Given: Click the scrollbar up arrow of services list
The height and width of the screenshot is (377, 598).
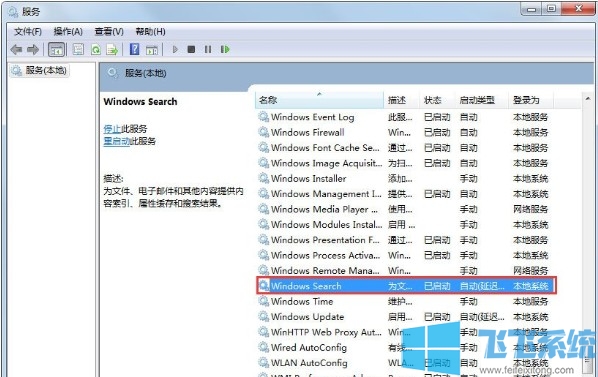Looking at the screenshot, I should pos(588,99).
